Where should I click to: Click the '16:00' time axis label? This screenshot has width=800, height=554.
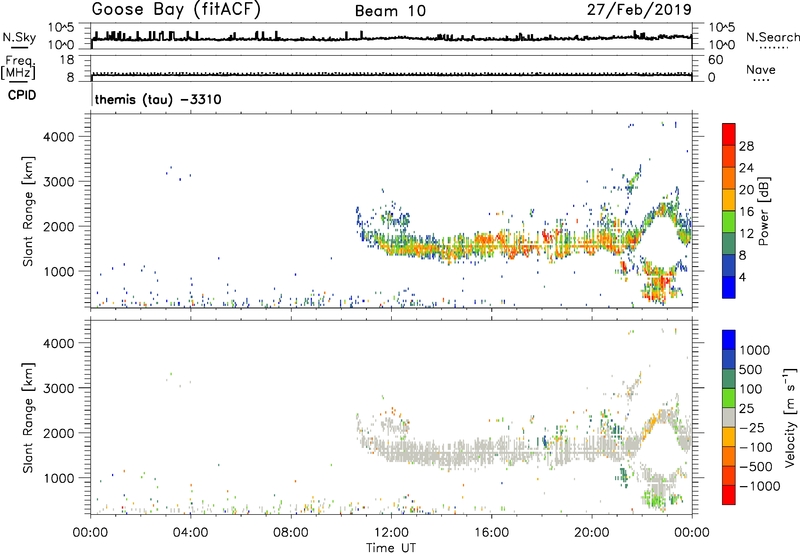(x=491, y=533)
